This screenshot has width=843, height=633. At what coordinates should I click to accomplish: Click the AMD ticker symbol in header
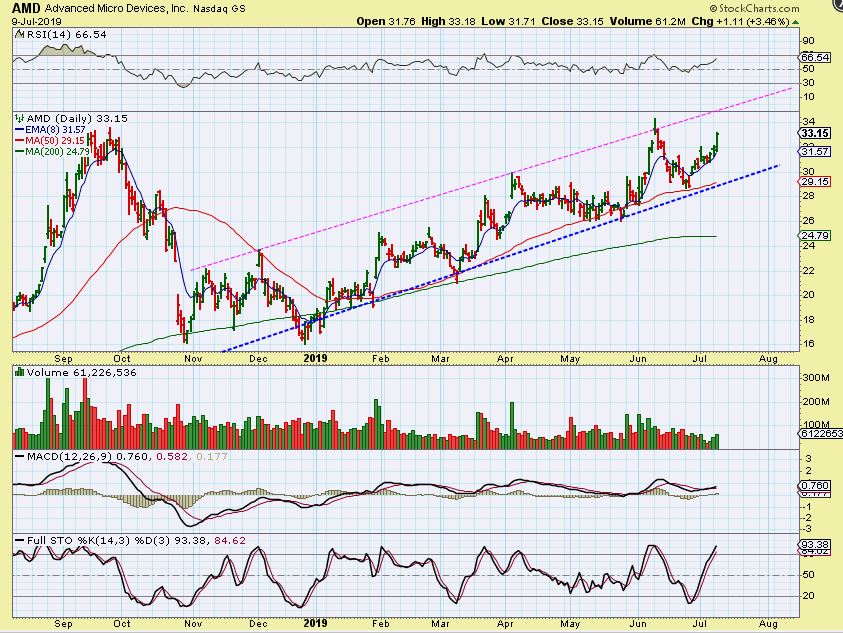(26, 8)
